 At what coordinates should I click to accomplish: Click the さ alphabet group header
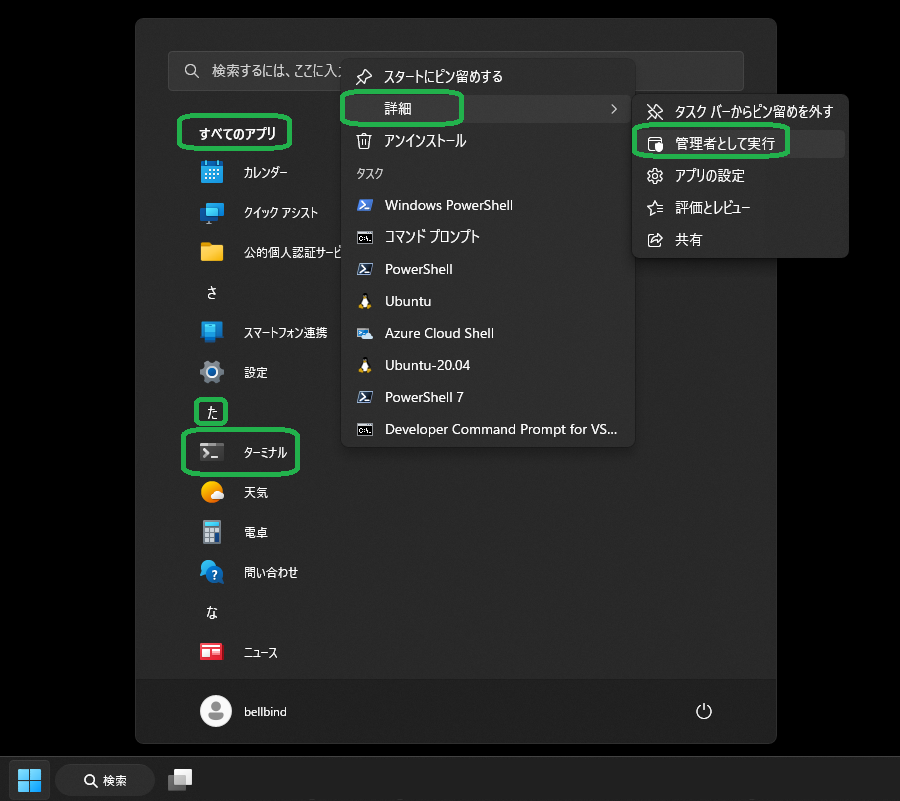click(x=212, y=293)
